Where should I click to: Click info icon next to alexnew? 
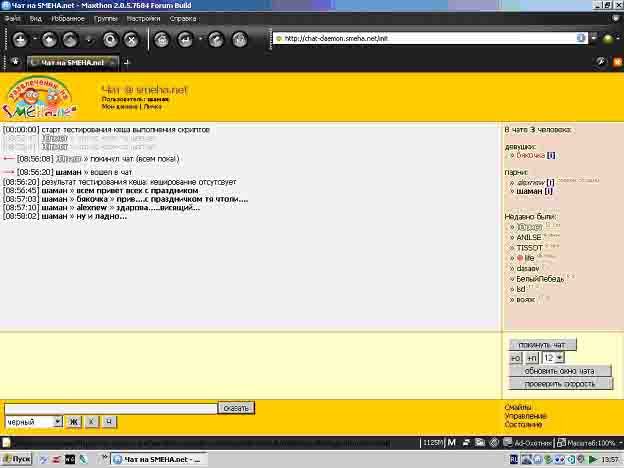click(550, 183)
